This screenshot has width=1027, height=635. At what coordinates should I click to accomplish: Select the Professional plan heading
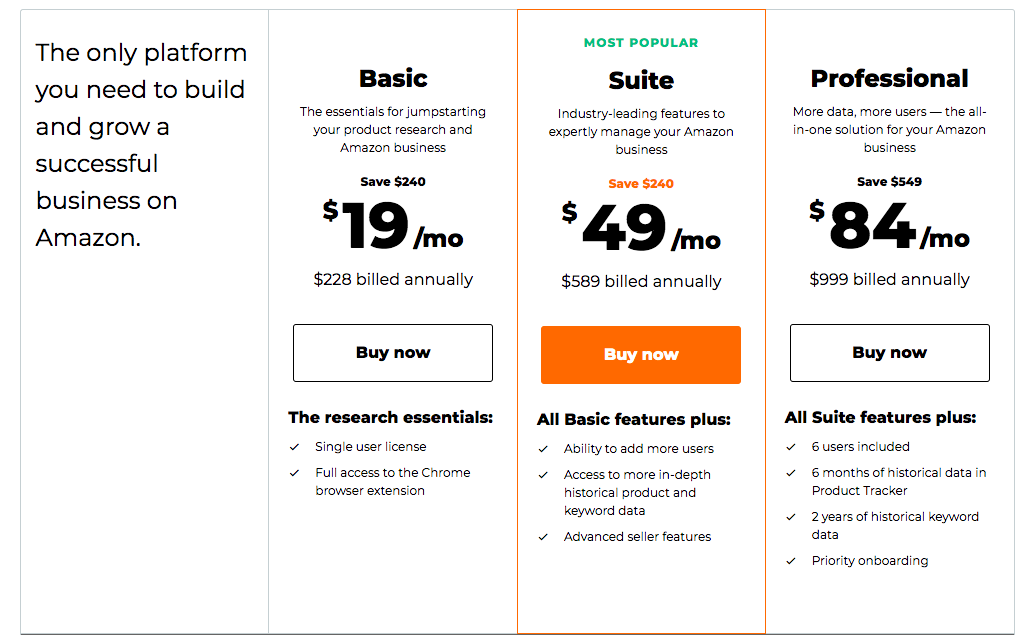click(x=889, y=79)
